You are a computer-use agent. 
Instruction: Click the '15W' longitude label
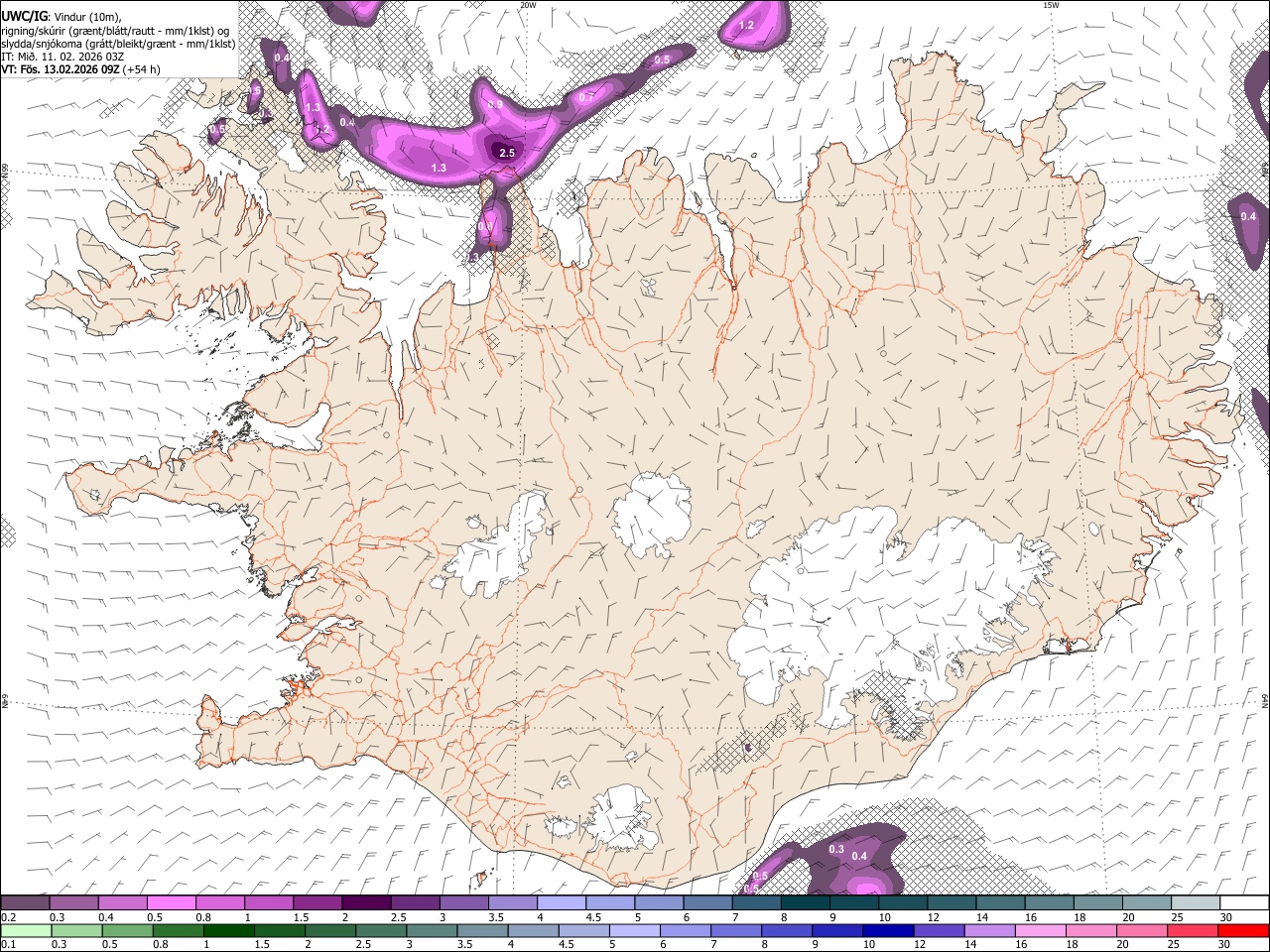[1052, 5]
